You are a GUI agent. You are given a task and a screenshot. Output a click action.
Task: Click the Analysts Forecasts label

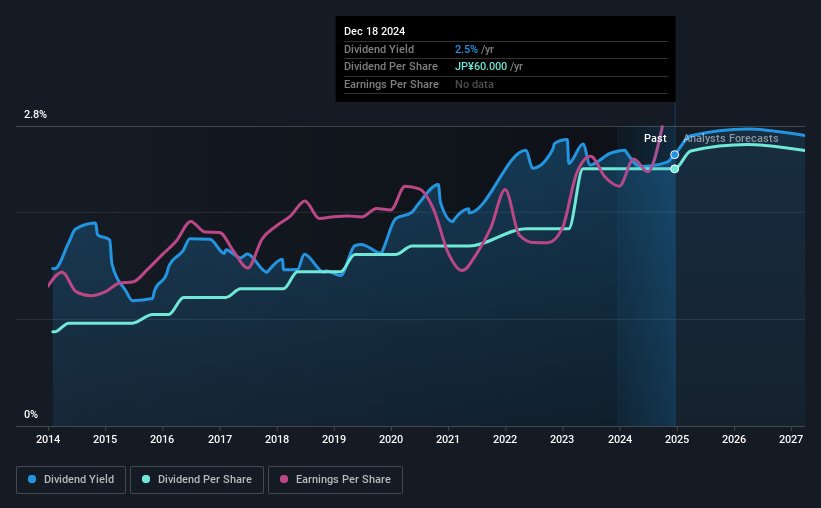pyautogui.click(x=731, y=138)
